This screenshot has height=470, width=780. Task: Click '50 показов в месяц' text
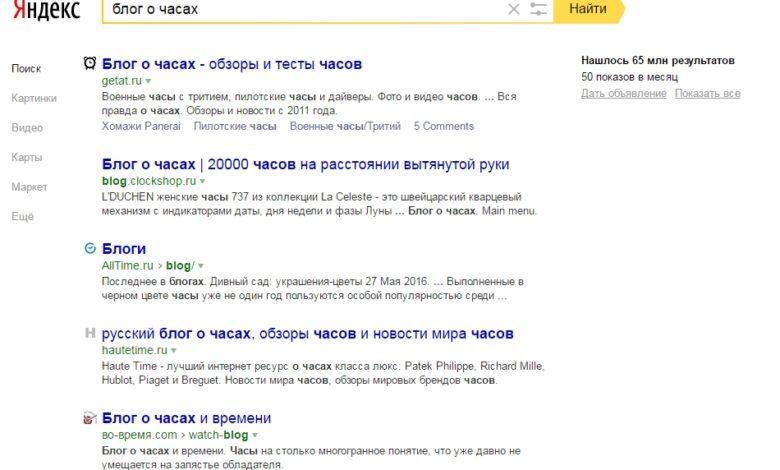(629, 77)
